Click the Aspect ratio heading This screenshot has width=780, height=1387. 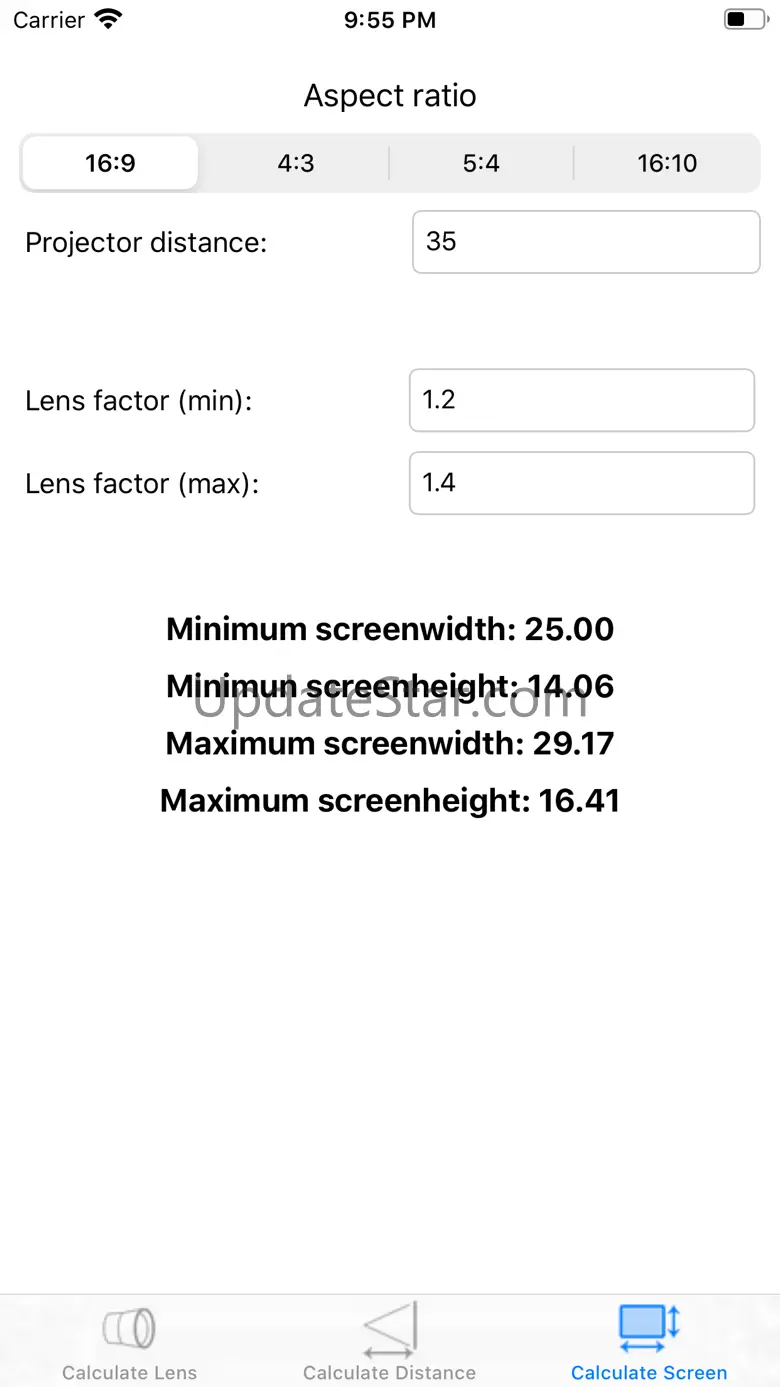pos(390,96)
